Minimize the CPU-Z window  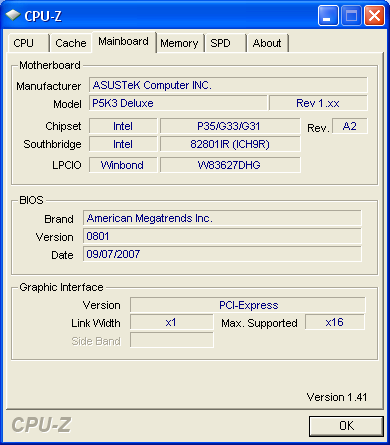click(328, 16)
